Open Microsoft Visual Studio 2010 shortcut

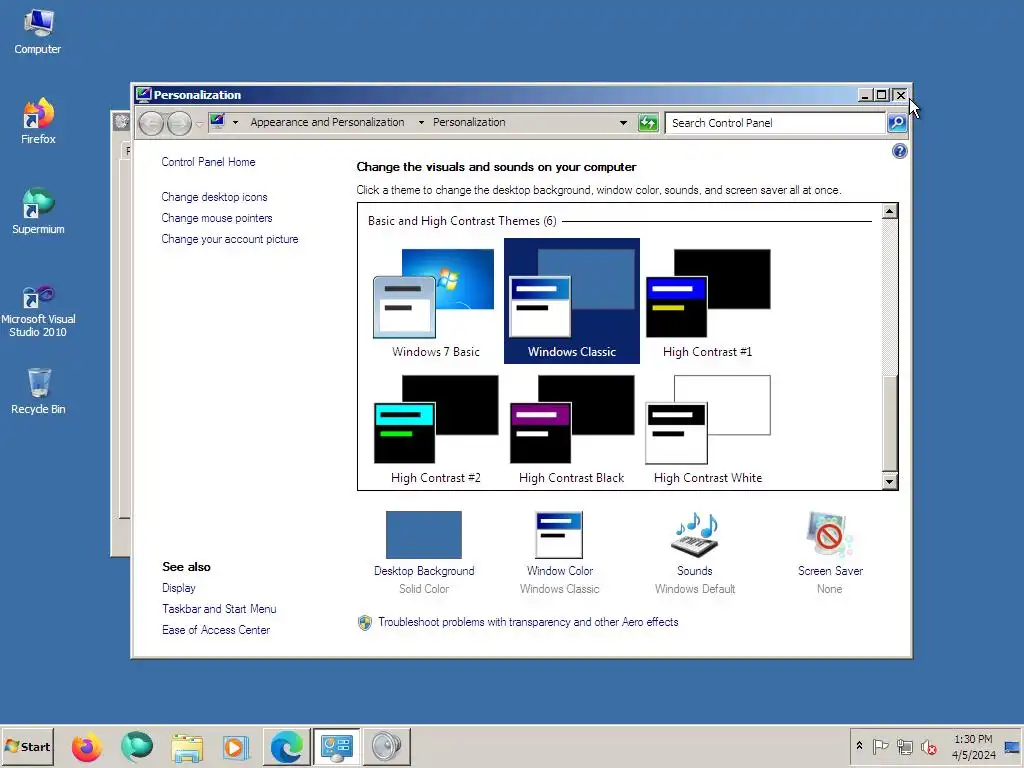click(38, 311)
